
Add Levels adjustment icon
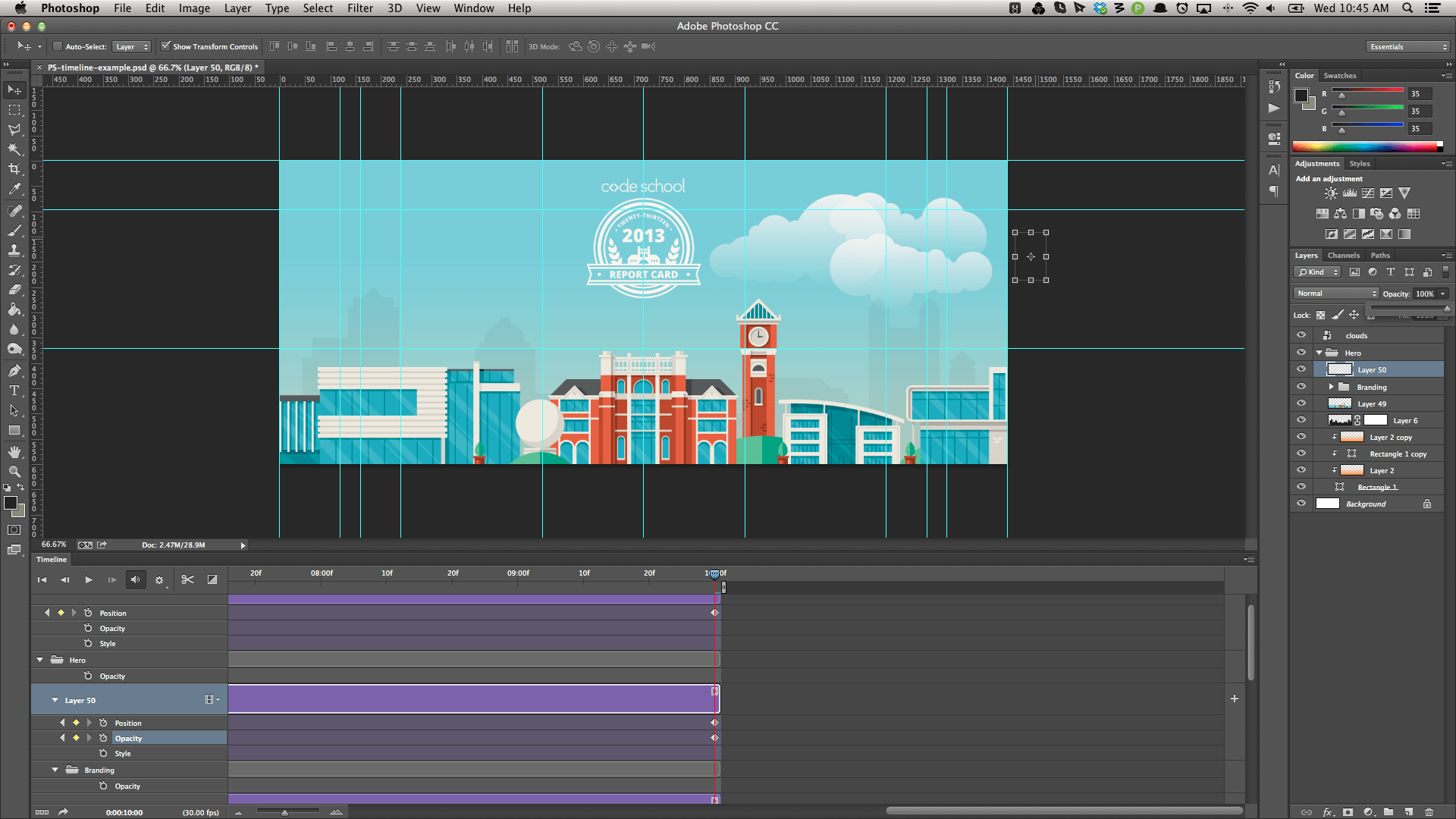(x=1349, y=193)
